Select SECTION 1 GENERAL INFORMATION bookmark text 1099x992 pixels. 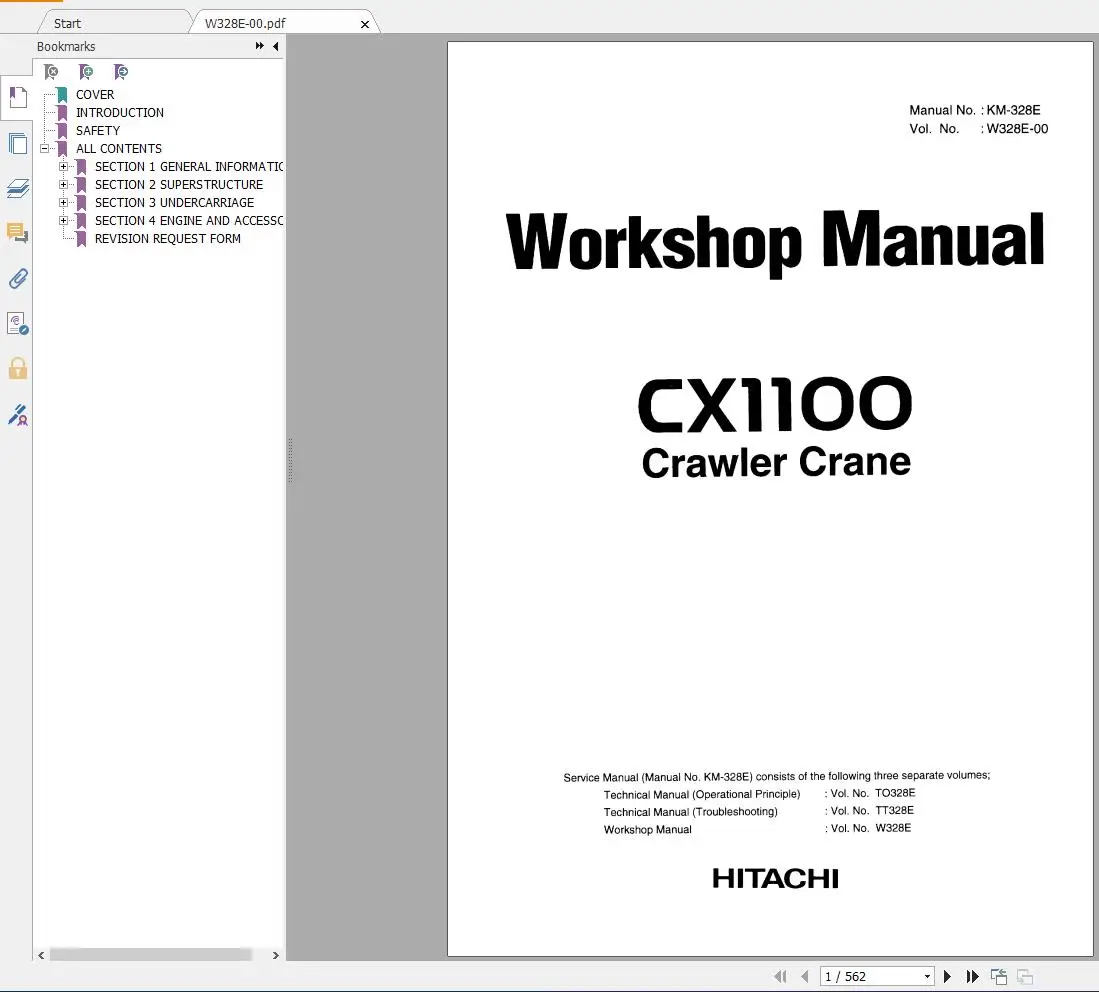189,167
